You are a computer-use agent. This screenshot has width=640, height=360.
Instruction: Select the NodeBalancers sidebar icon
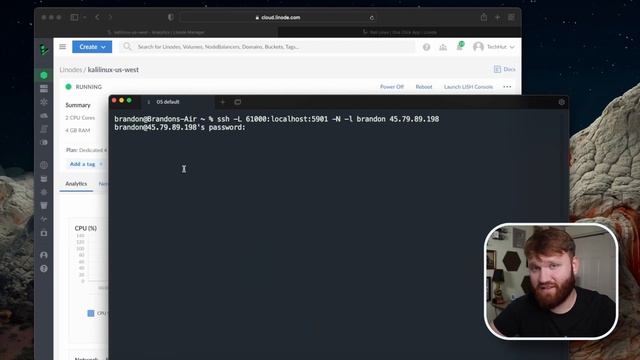click(x=44, y=102)
